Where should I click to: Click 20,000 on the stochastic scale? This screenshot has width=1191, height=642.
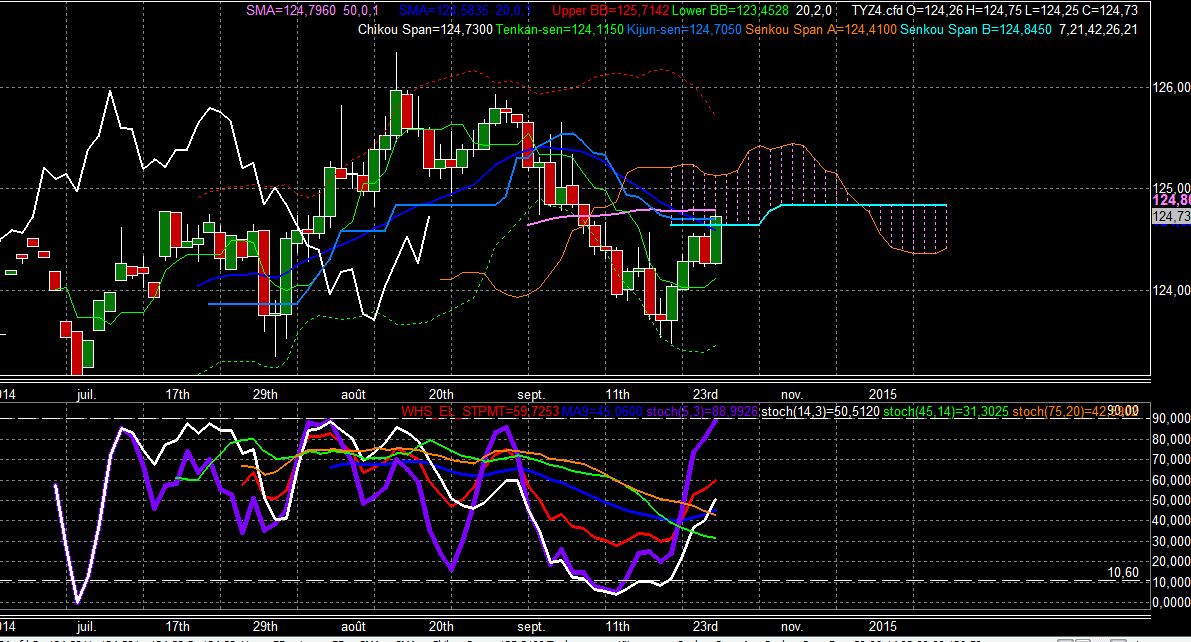pyautogui.click(x=1170, y=561)
